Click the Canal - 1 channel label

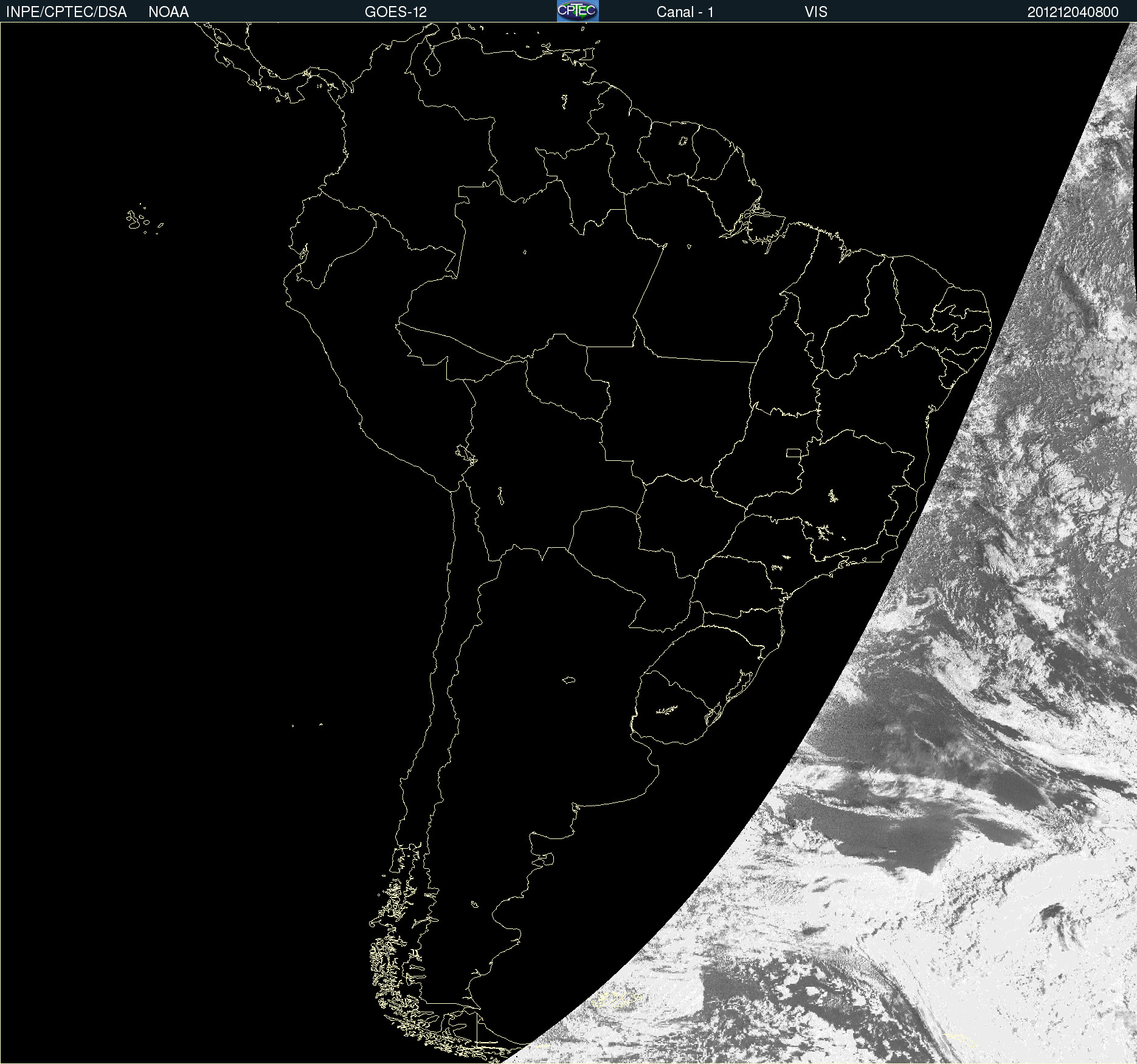click(x=685, y=12)
